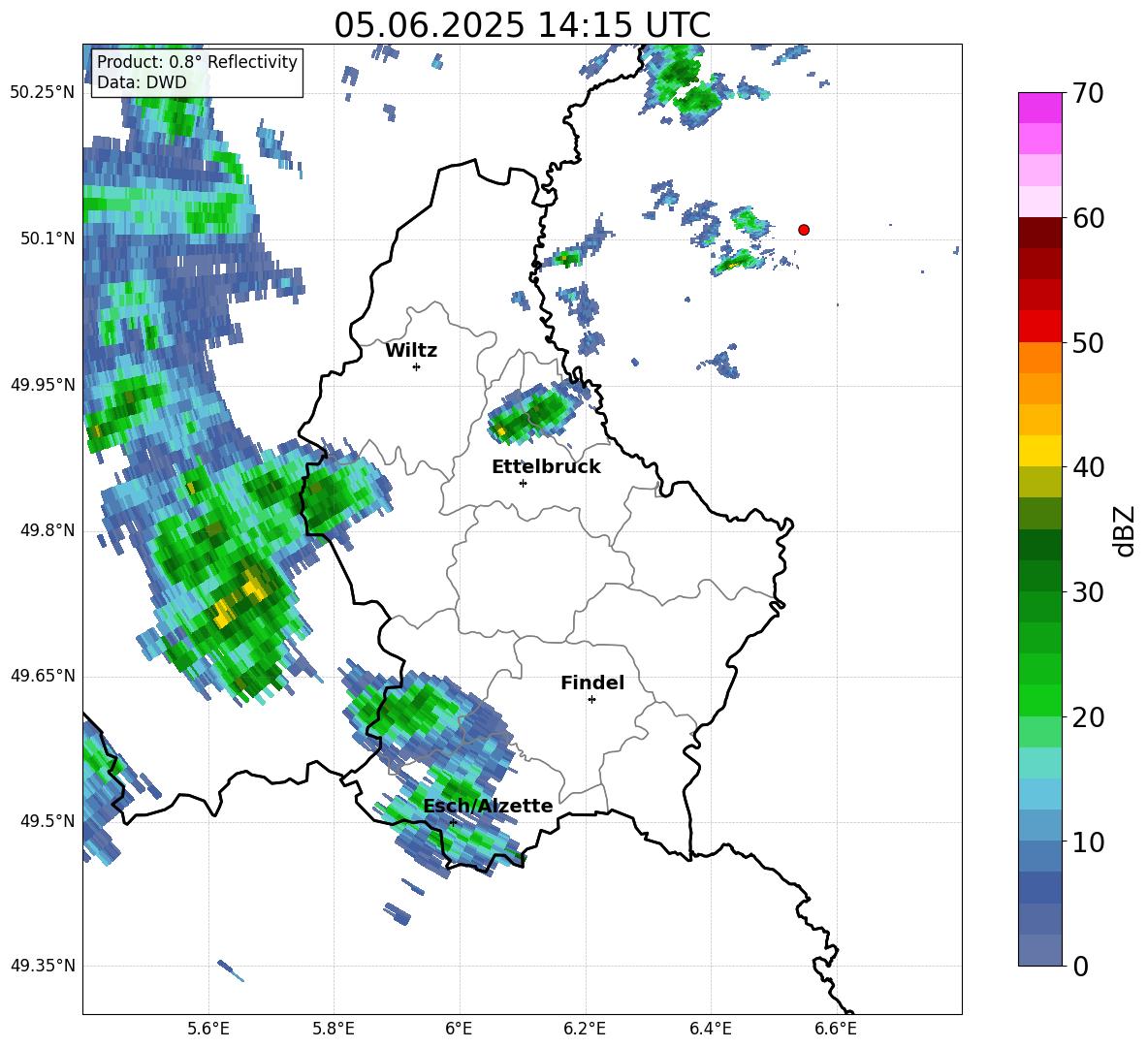Click the 6.4°E longitude tick label
The width and height of the screenshot is (1148, 1048).
pyautogui.click(x=710, y=1029)
